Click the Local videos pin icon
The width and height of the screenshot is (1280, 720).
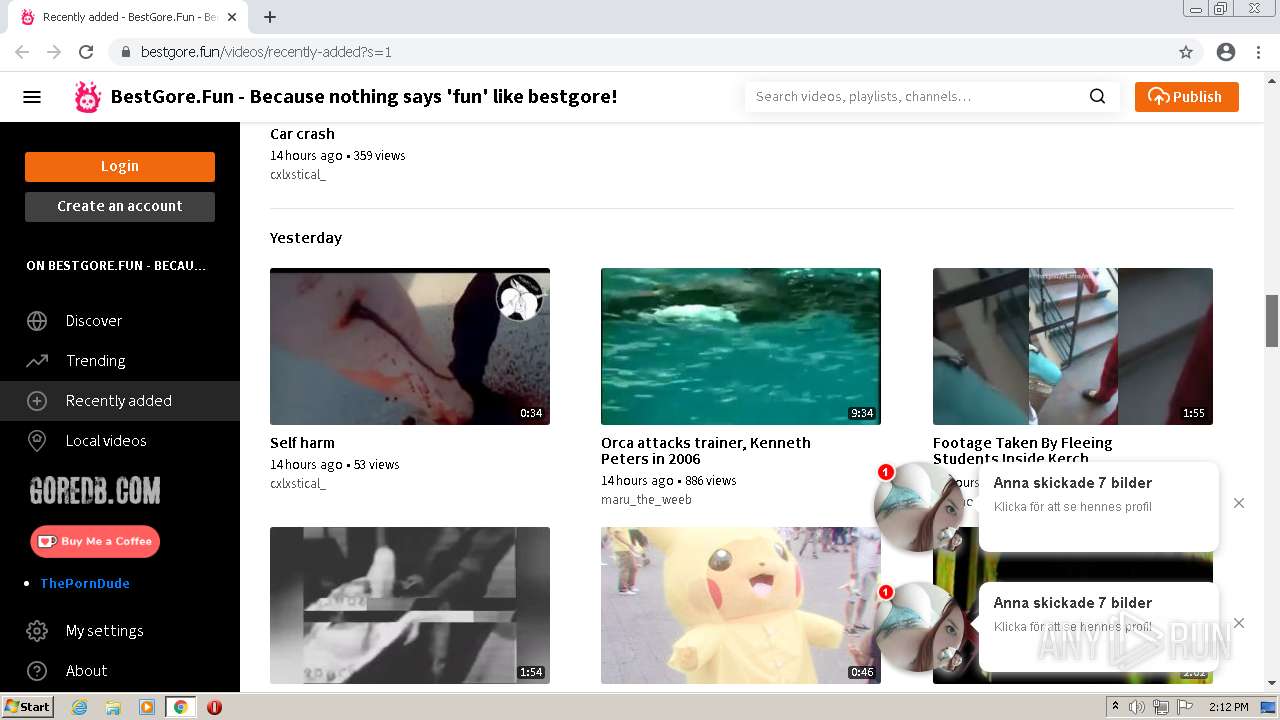[37, 441]
